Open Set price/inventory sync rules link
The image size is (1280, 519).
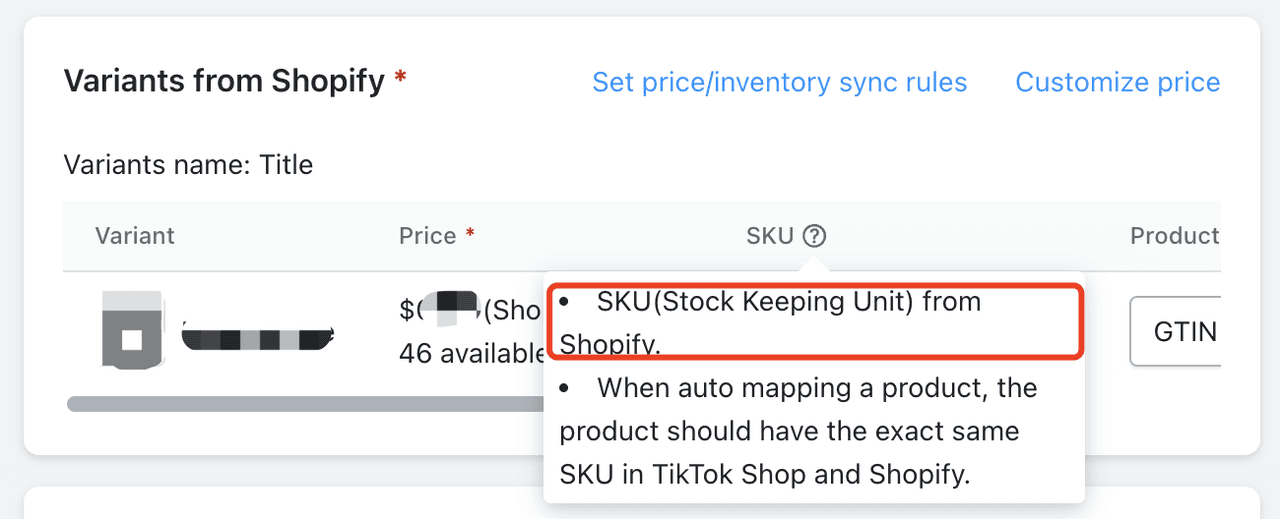pos(780,82)
